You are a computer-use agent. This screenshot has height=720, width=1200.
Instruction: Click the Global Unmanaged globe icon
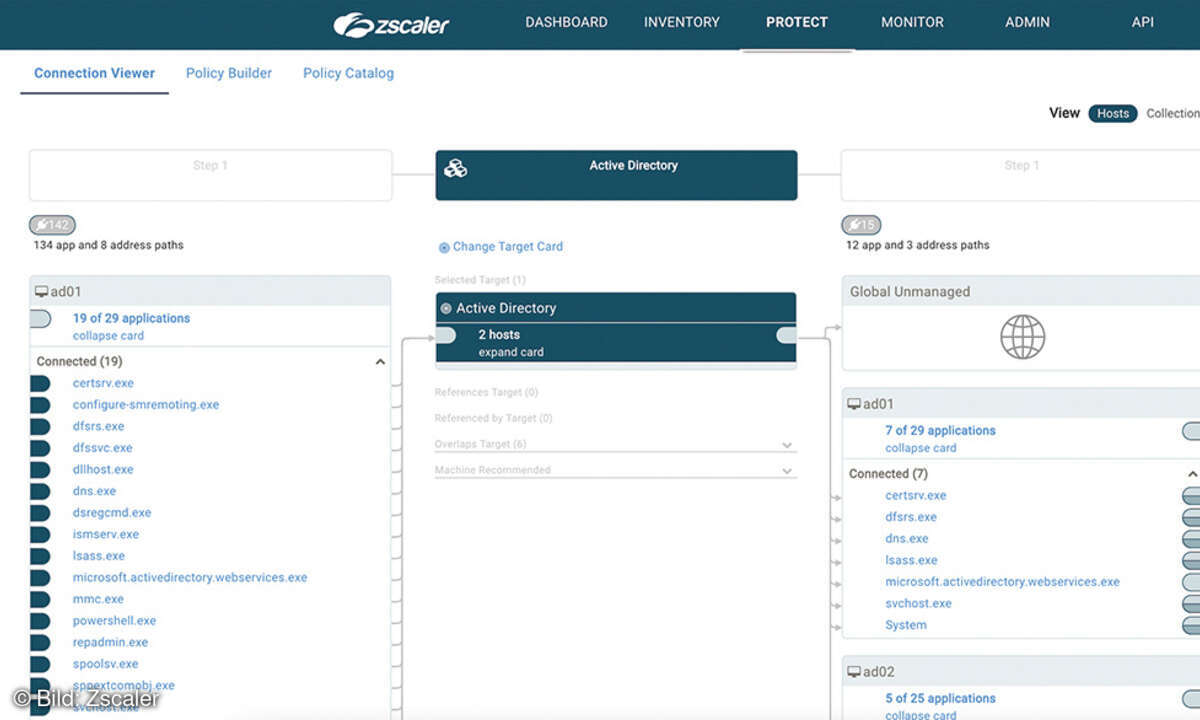(1022, 337)
